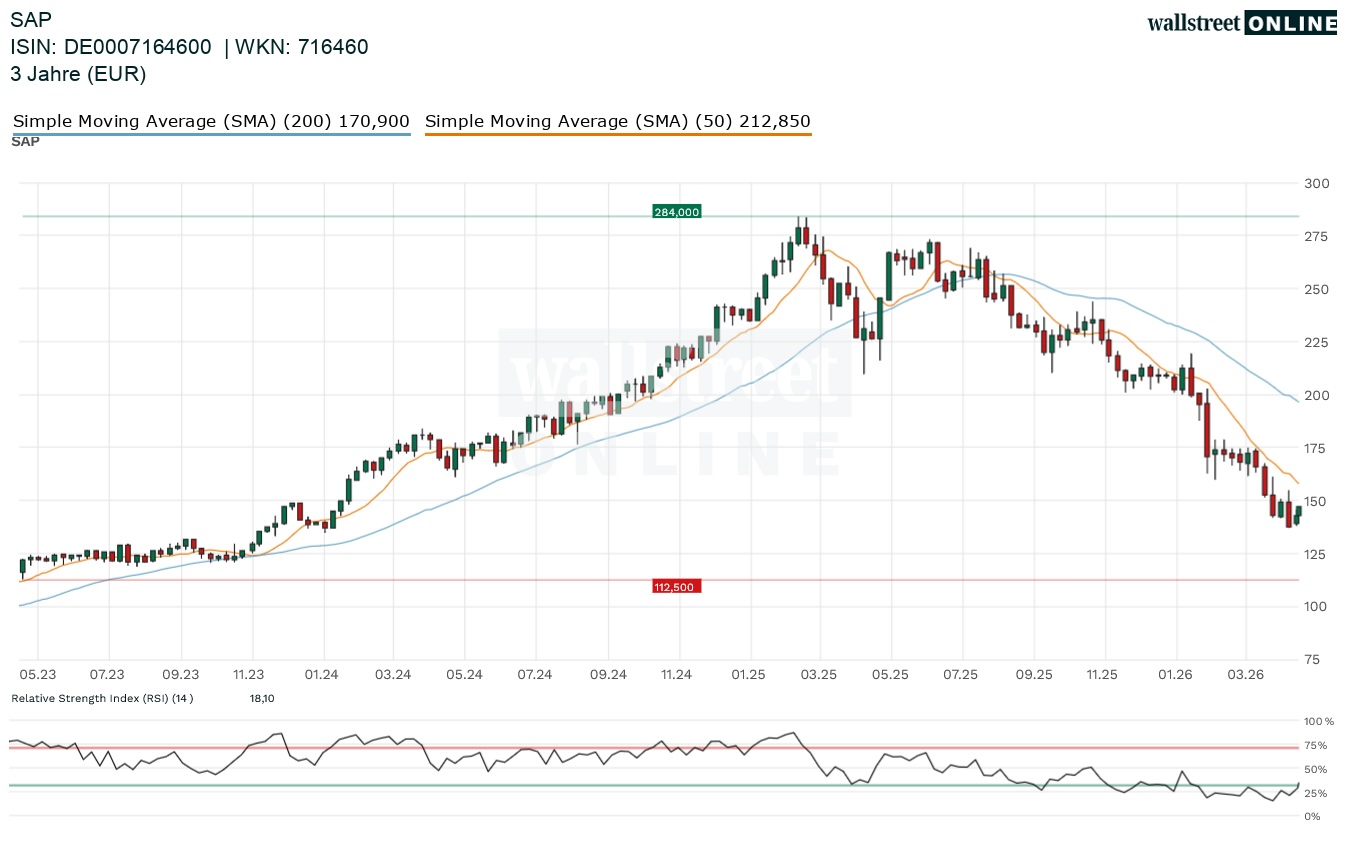Click the red 112,500 low price marker
Image resolution: width=1349 pixels, height=843 pixels.
coord(676,587)
